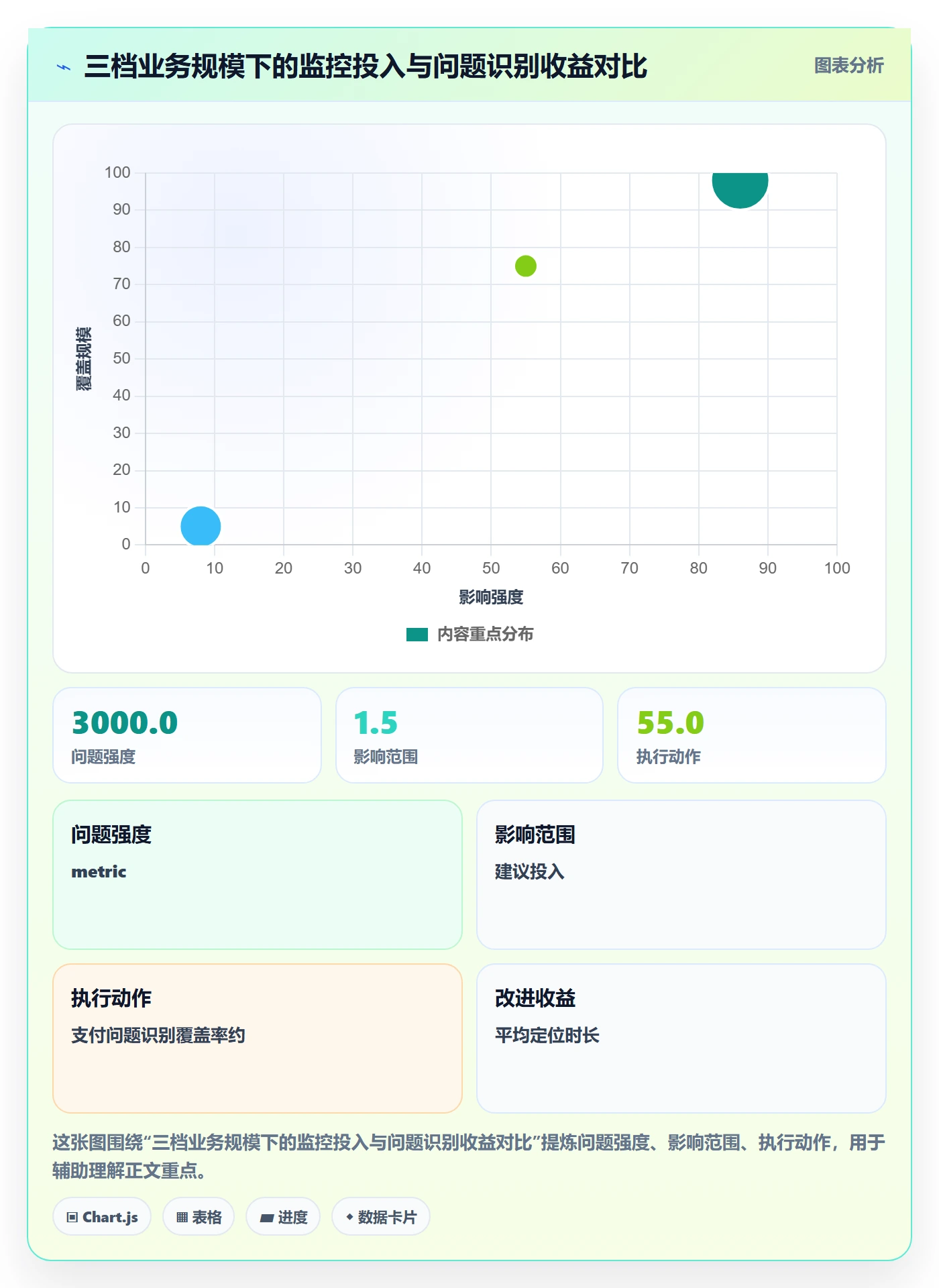Select the Chart.js tag chip

[102, 1217]
